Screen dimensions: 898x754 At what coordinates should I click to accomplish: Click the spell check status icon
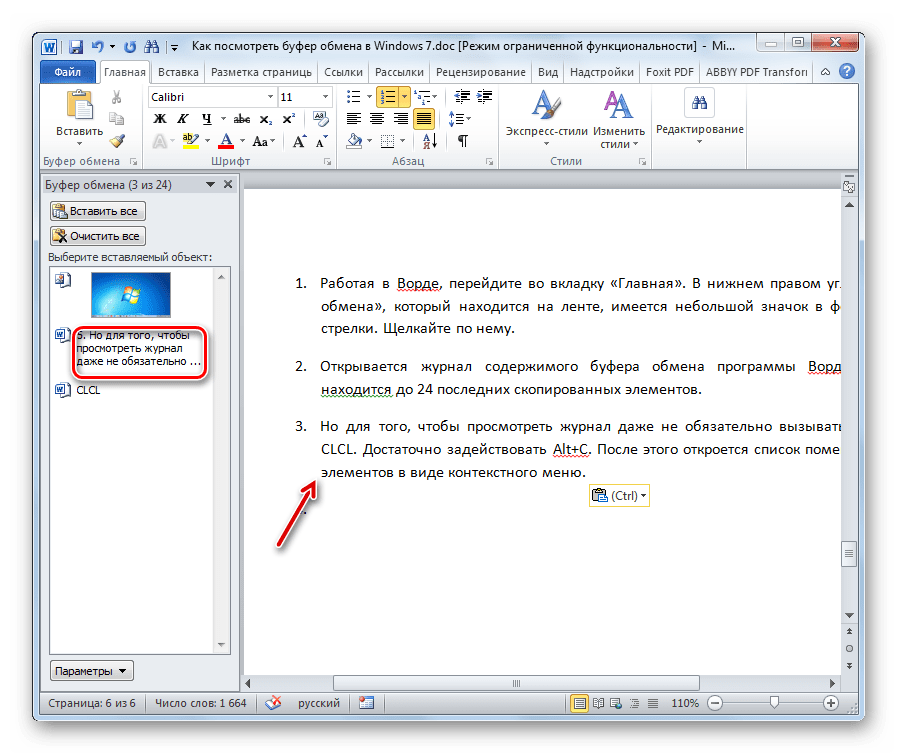[x=274, y=702]
